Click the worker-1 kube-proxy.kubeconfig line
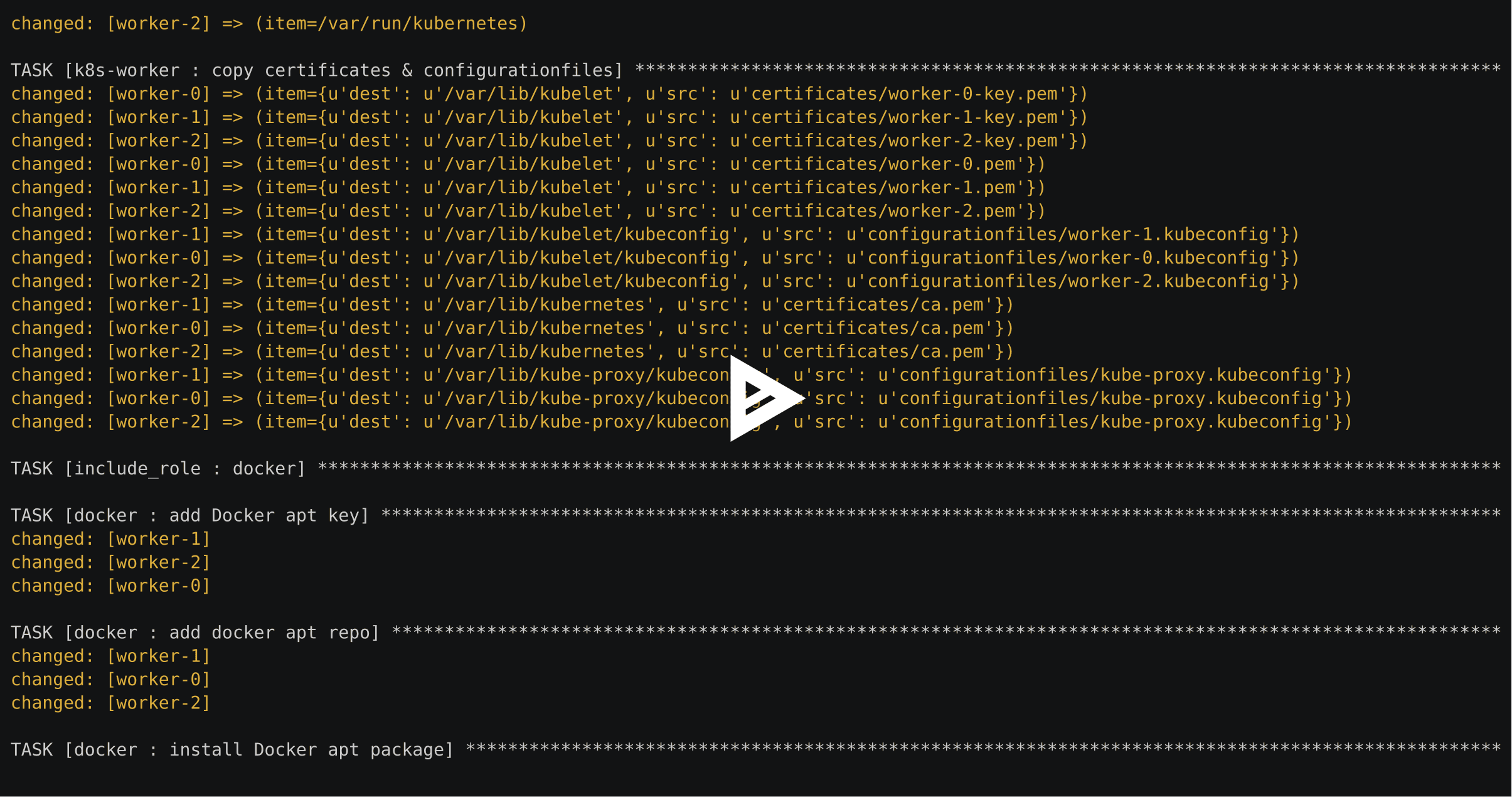Screen dimensions: 1512x797 (681, 375)
